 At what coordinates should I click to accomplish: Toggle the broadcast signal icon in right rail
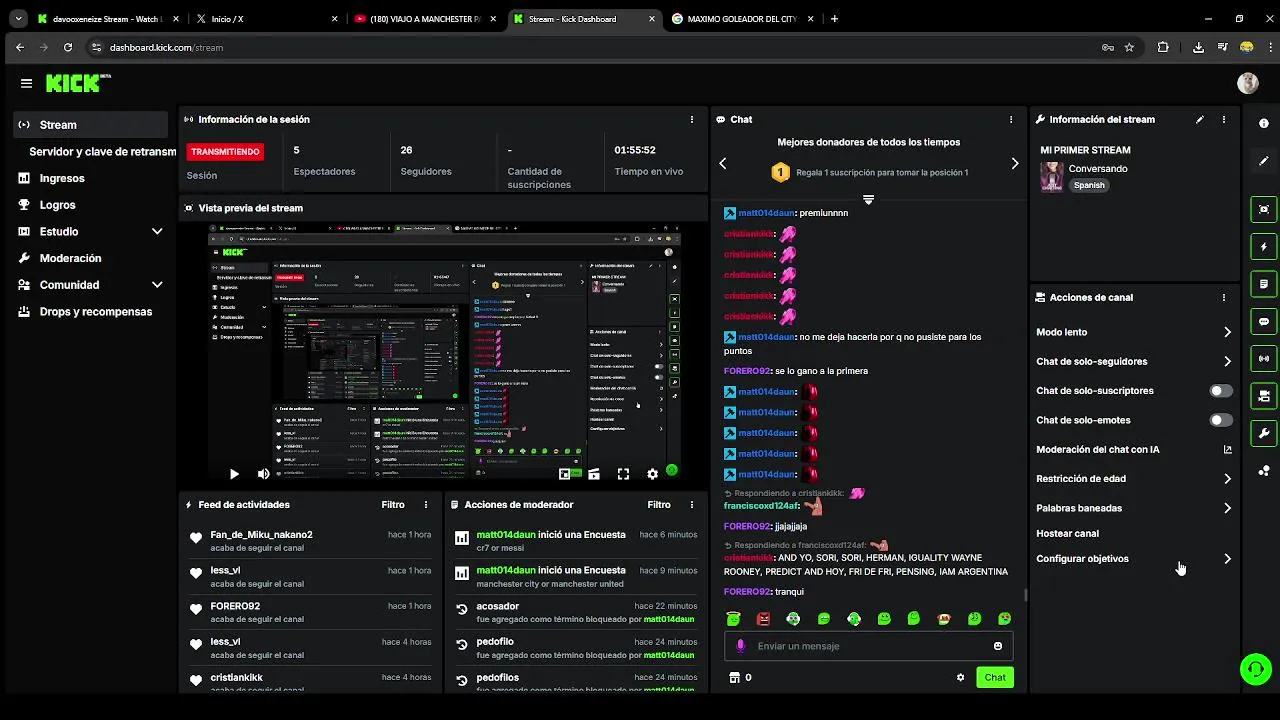pos(1264,358)
